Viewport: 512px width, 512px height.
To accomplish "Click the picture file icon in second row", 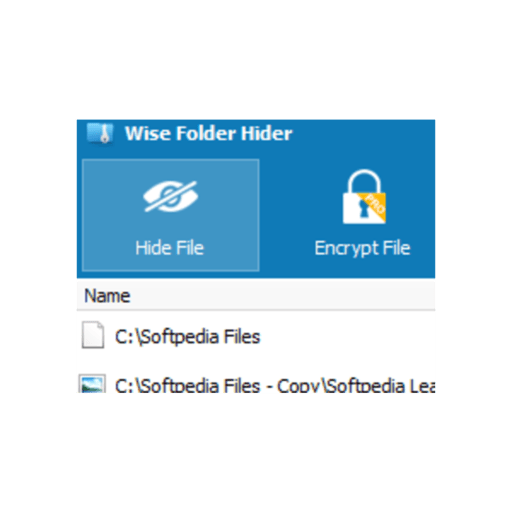I will click(92, 383).
